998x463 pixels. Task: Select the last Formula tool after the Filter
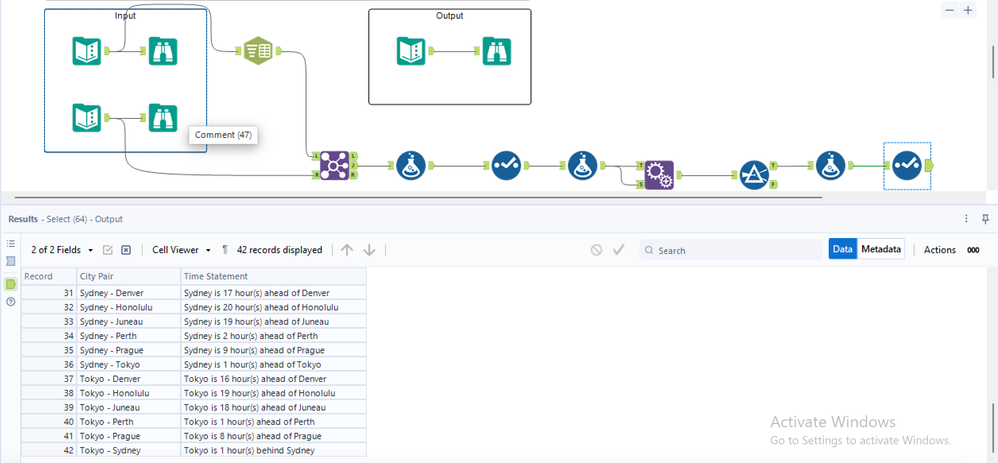point(831,166)
